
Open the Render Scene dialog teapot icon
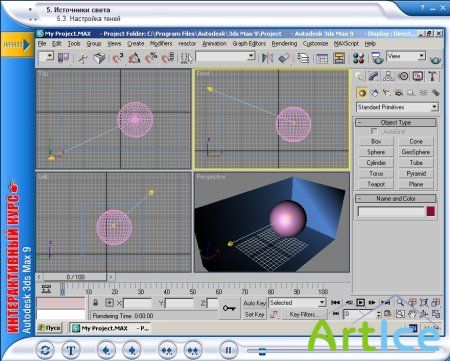pyautogui.click(x=377, y=58)
